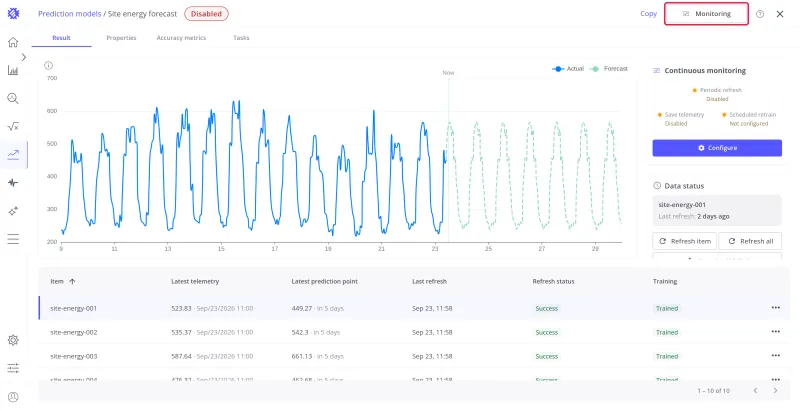Open the bar chart dashboards sidebar icon
Image resolution: width=800 pixels, height=411 pixels.
(x=13, y=70)
